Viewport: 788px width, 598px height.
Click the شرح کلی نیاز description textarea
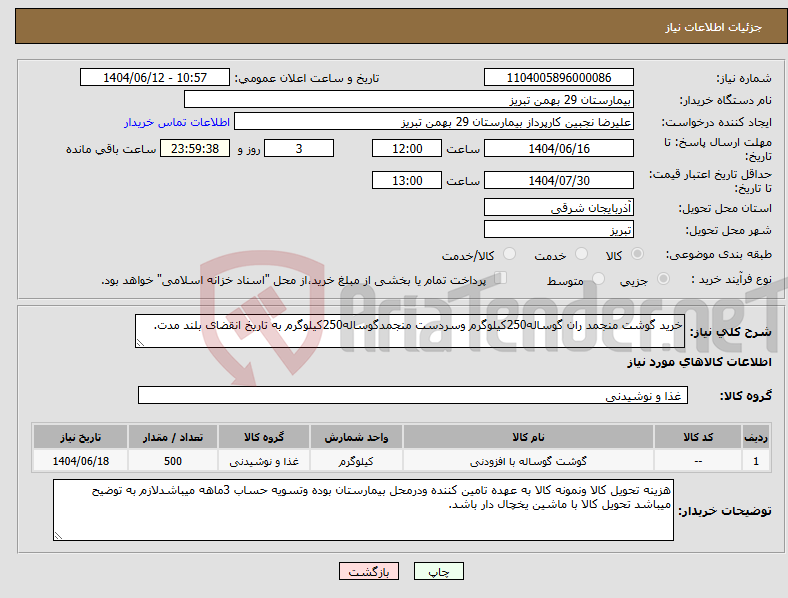pyautogui.click(x=410, y=331)
